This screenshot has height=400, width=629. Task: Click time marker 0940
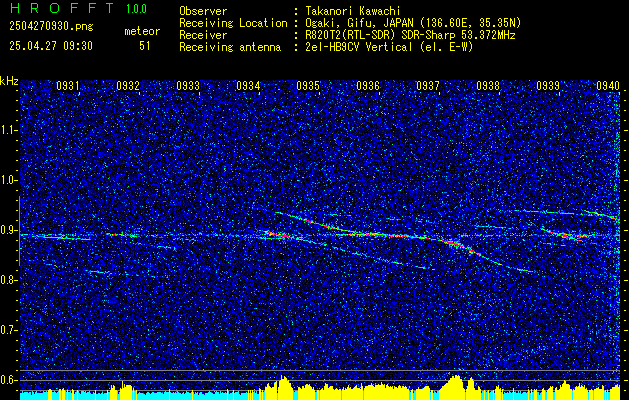[x=608, y=85]
